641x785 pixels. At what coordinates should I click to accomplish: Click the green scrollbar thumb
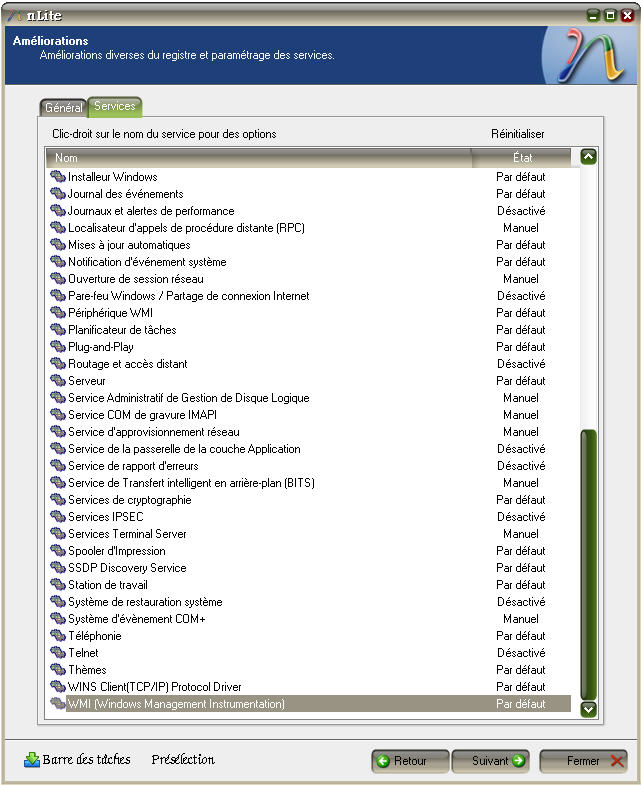588,565
